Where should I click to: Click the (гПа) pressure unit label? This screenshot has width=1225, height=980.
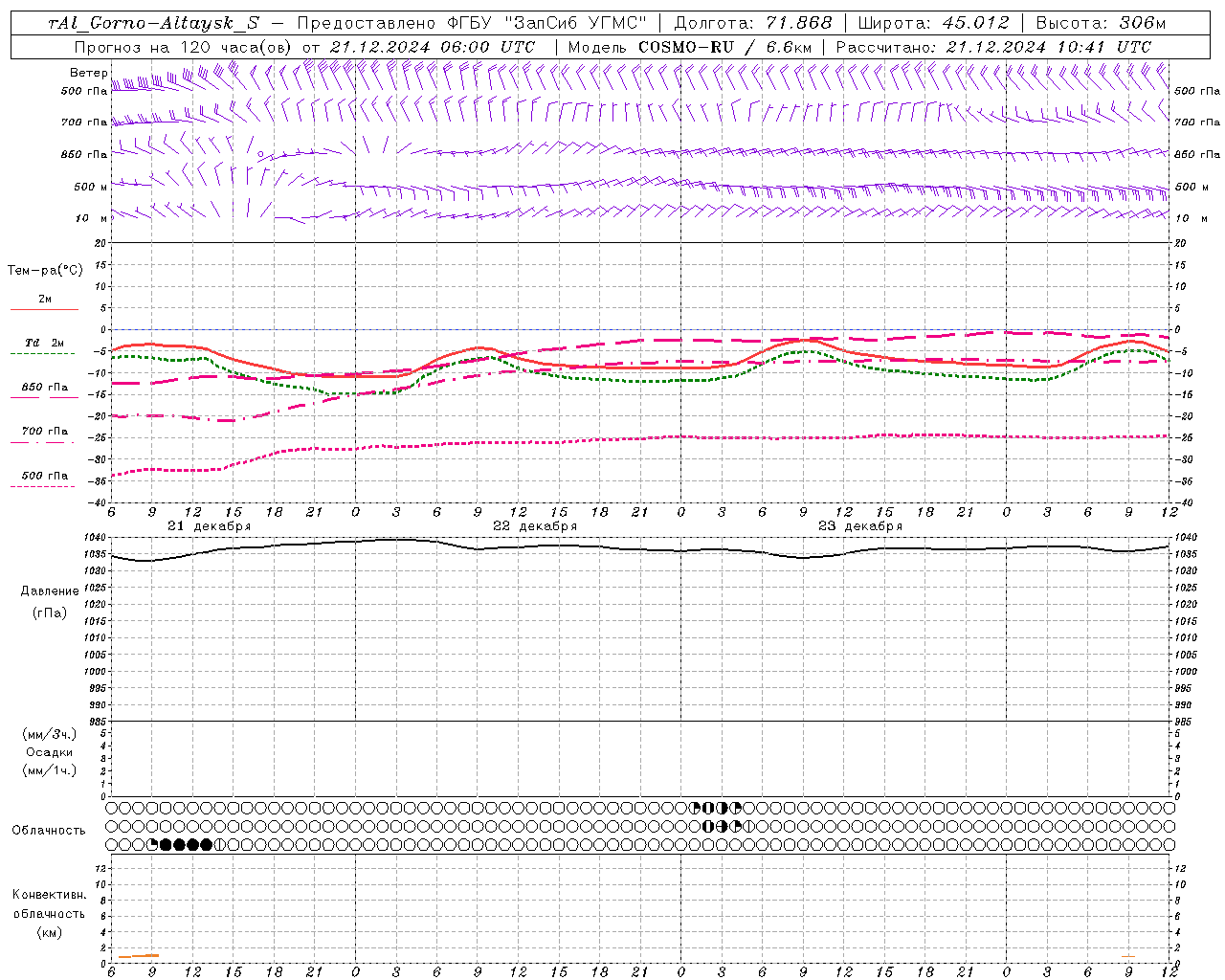(50, 612)
